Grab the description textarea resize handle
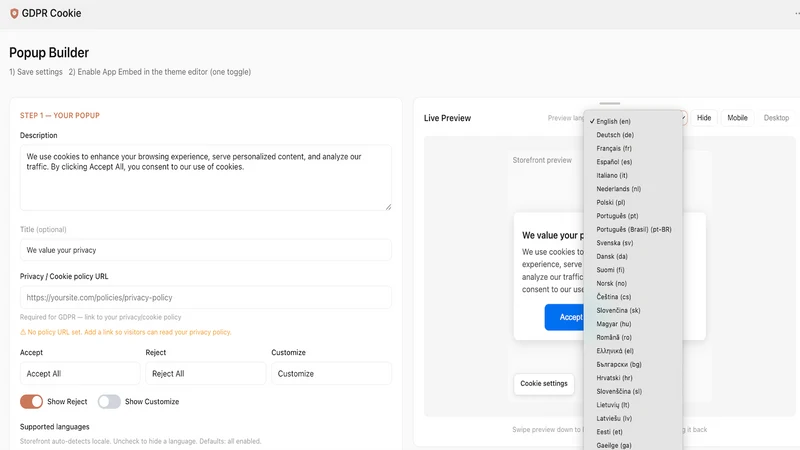 [x=388, y=207]
